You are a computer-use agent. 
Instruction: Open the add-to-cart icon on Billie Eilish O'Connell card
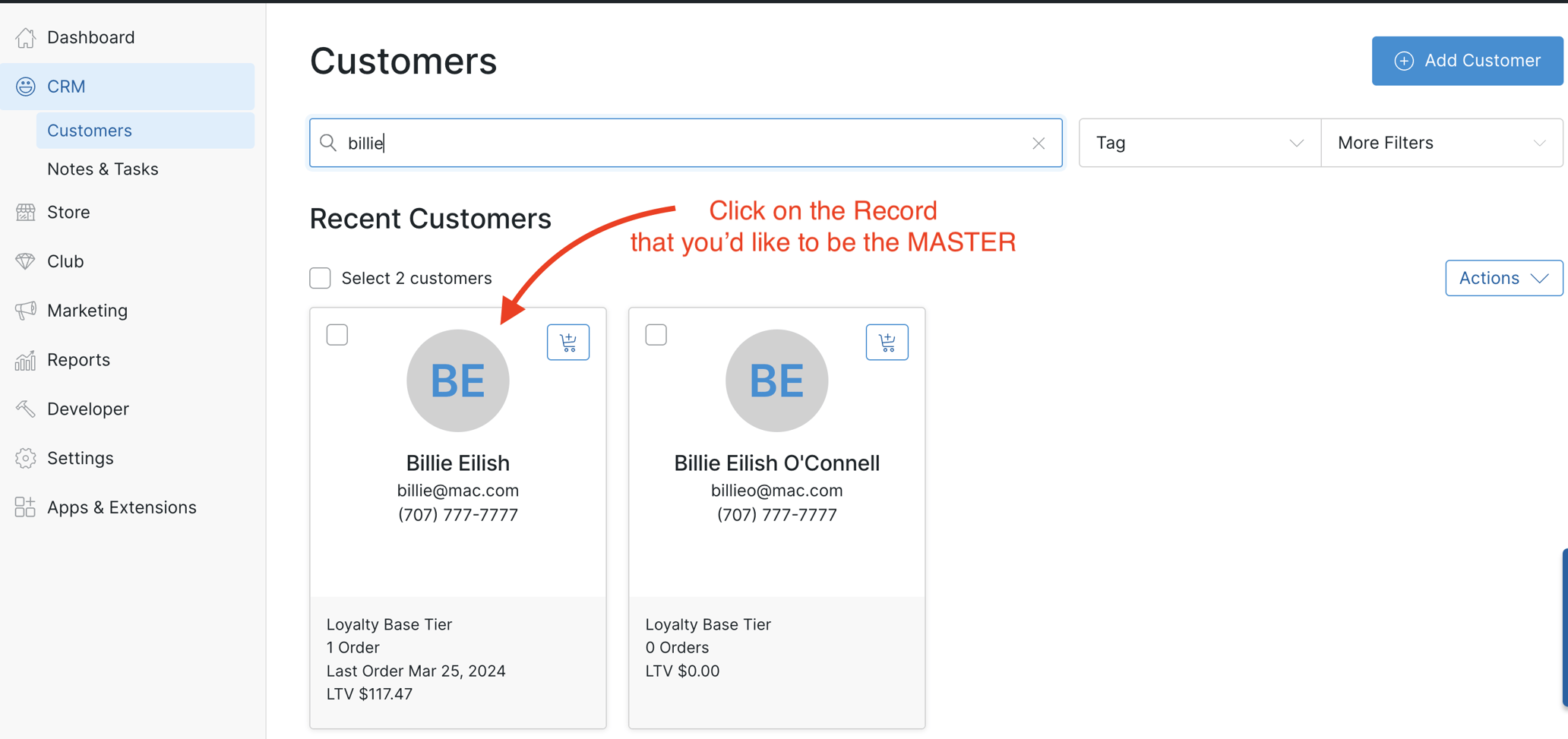(x=887, y=342)
